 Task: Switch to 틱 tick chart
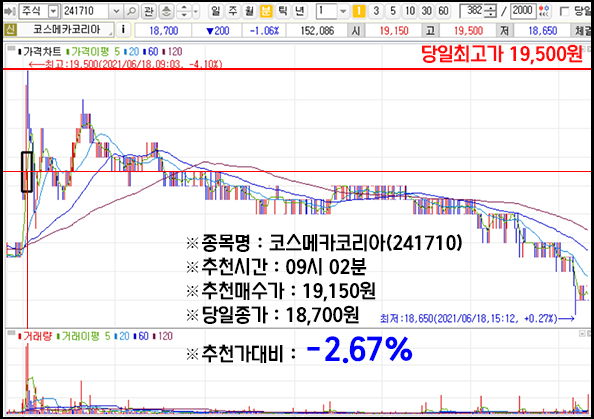pyautogui.click(x=283, y=11)
